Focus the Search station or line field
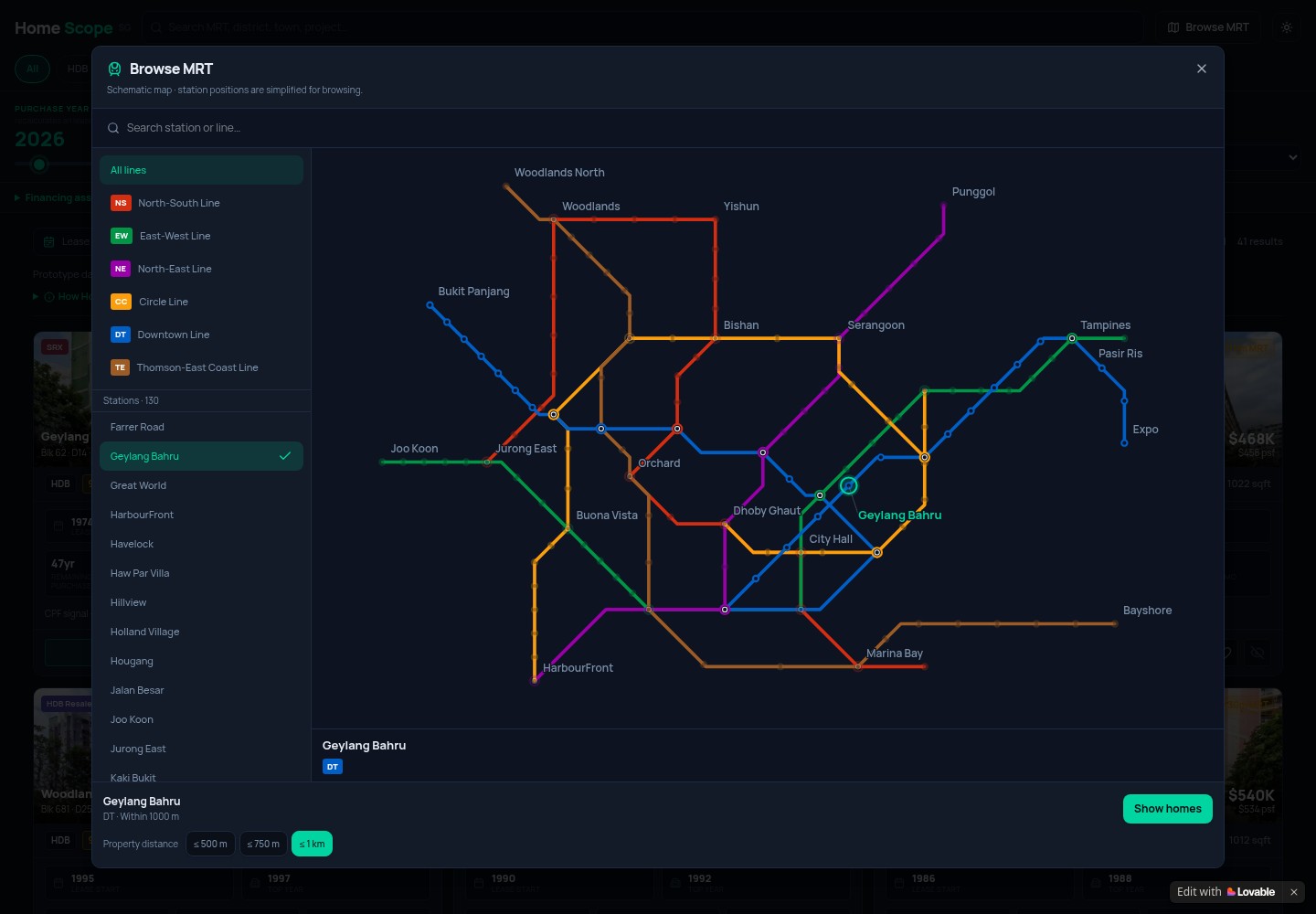 coord(658,128)
